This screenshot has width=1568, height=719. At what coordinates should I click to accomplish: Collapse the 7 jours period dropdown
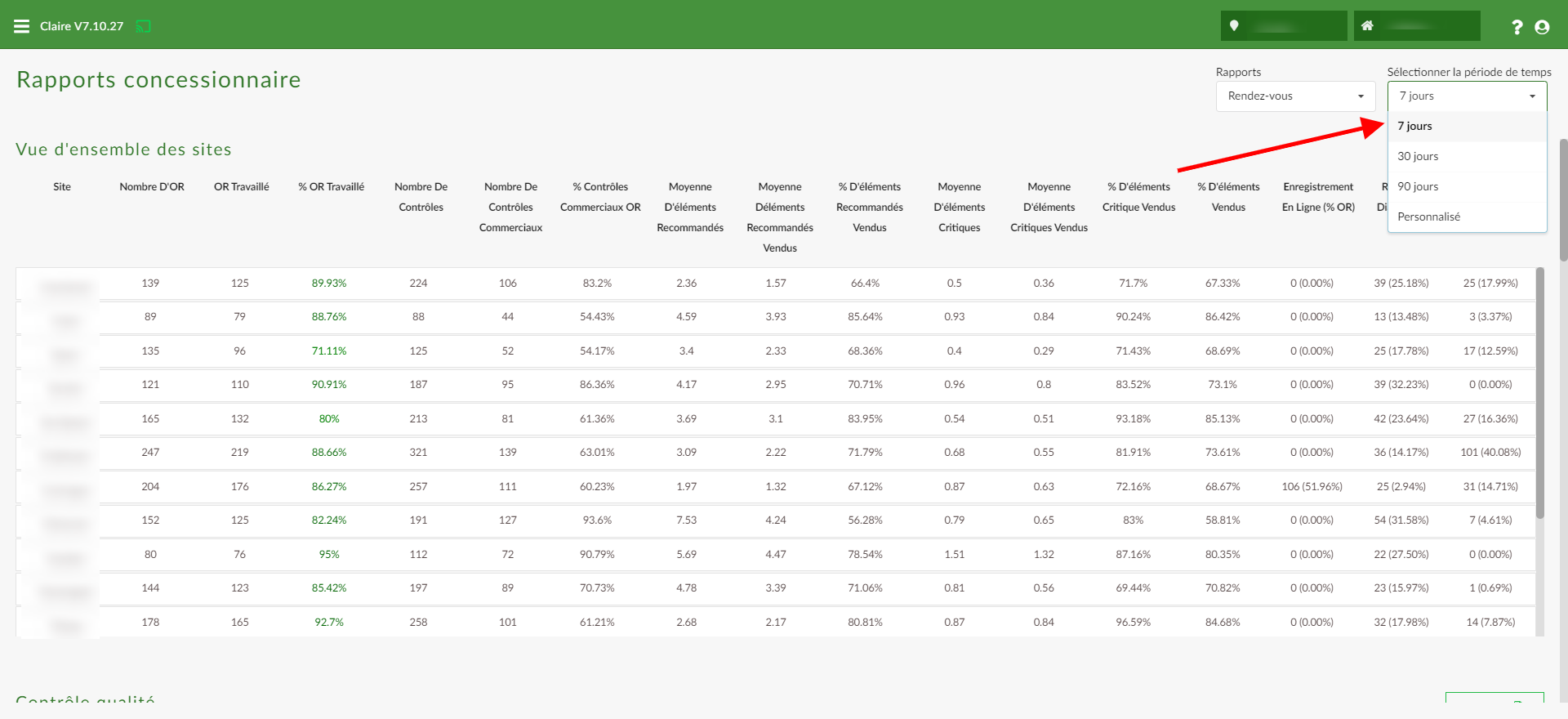(1467, 96)
